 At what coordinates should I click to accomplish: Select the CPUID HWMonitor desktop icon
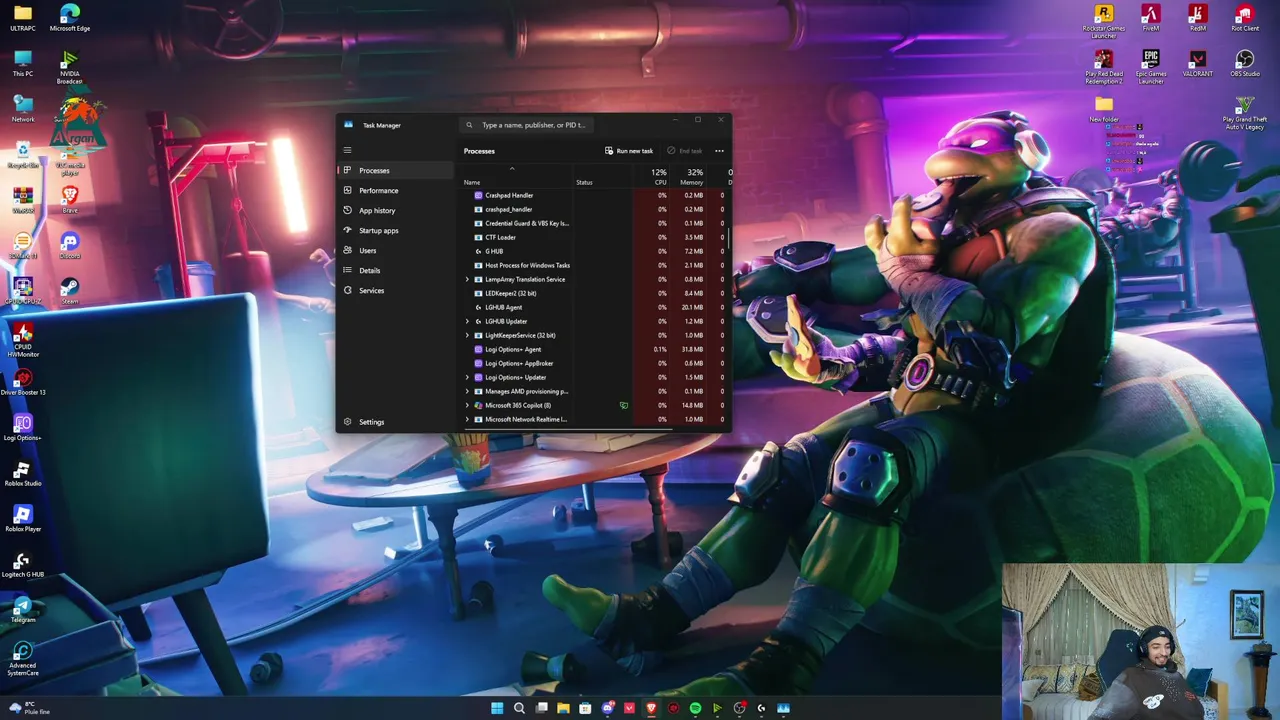pos(22,340)
